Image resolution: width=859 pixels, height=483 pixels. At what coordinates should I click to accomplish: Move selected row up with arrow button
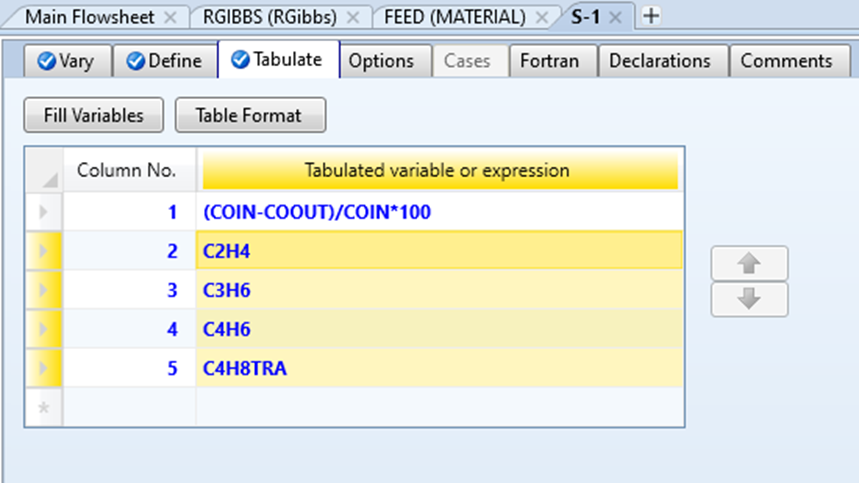coord(749,264)
